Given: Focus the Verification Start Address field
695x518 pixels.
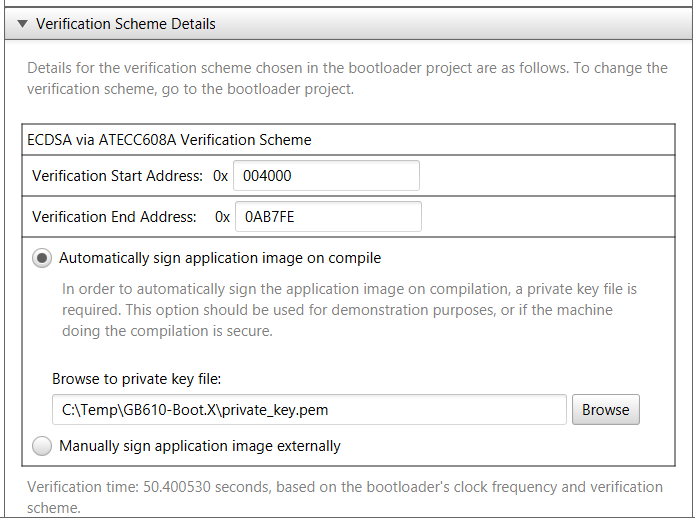Looking at the screenshot, I should pos(325,176).
